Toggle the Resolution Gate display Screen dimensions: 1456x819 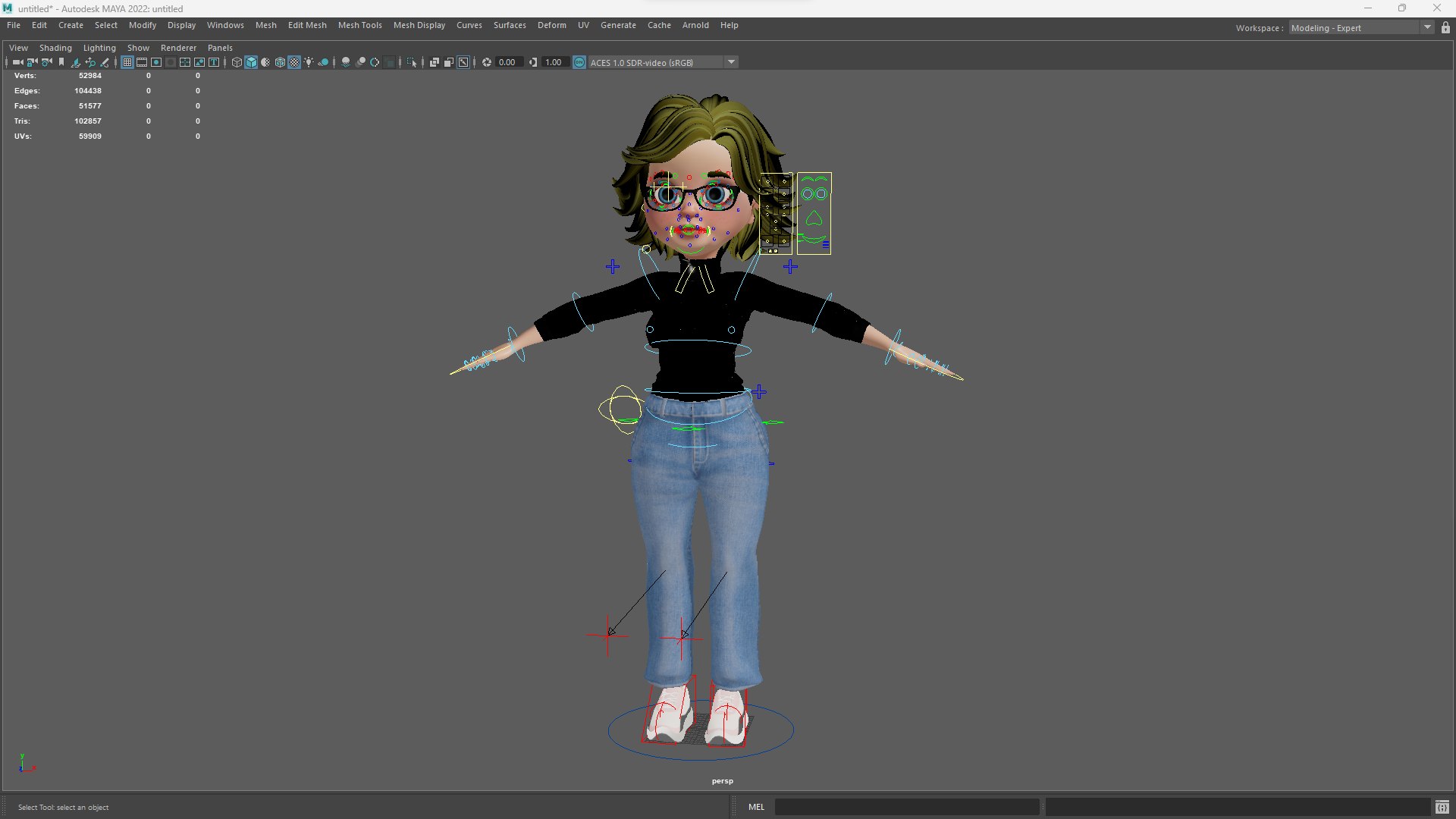pyautogui.click(x=156, y=62)
